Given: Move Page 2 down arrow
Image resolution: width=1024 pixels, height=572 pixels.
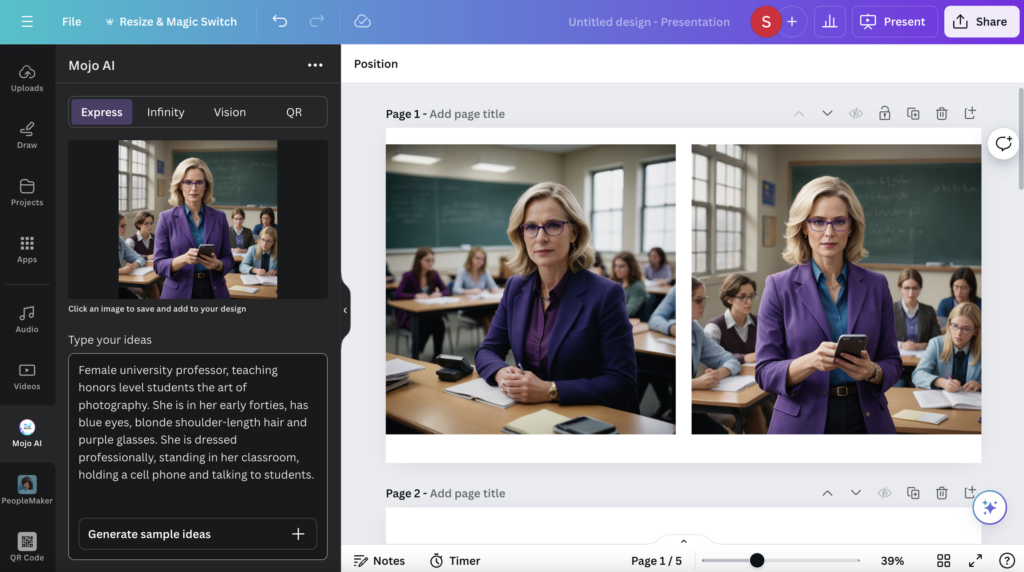Looking at the screenshot, I should (856, 493).
